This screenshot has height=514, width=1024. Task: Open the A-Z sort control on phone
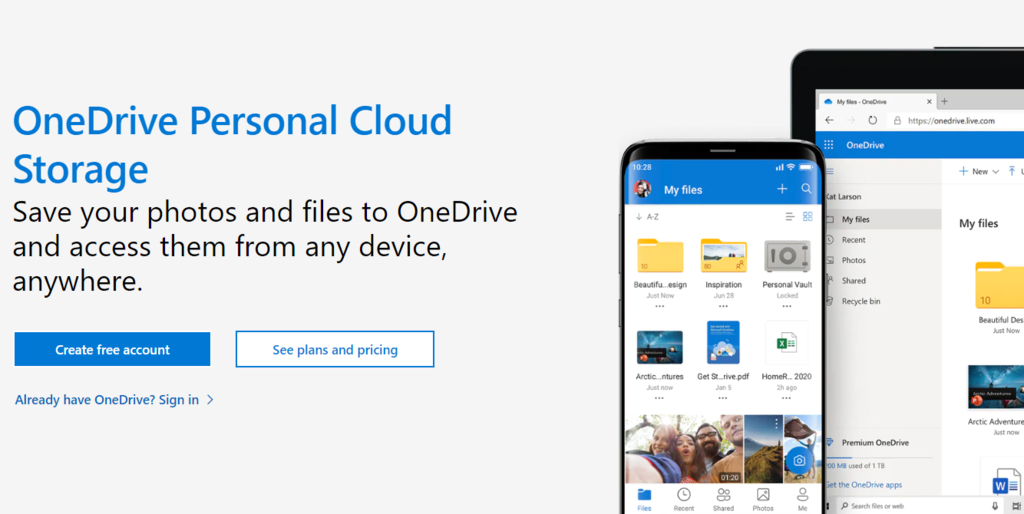pos(647,217)
